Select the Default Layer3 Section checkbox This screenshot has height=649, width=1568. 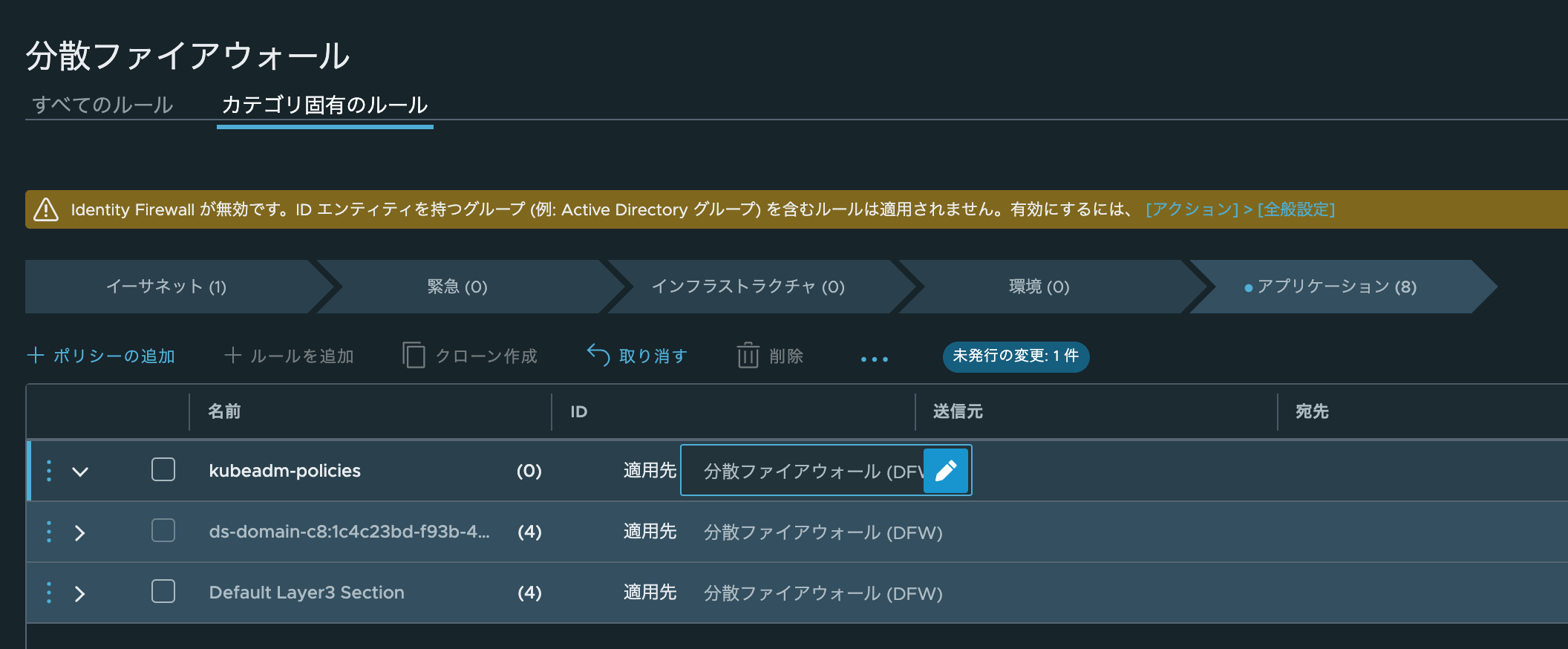(x=163, y=591)
